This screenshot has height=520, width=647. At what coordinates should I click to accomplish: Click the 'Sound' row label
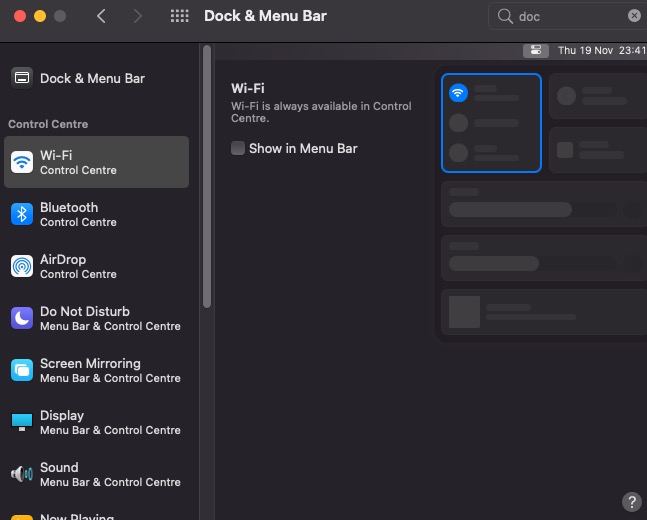59,467
